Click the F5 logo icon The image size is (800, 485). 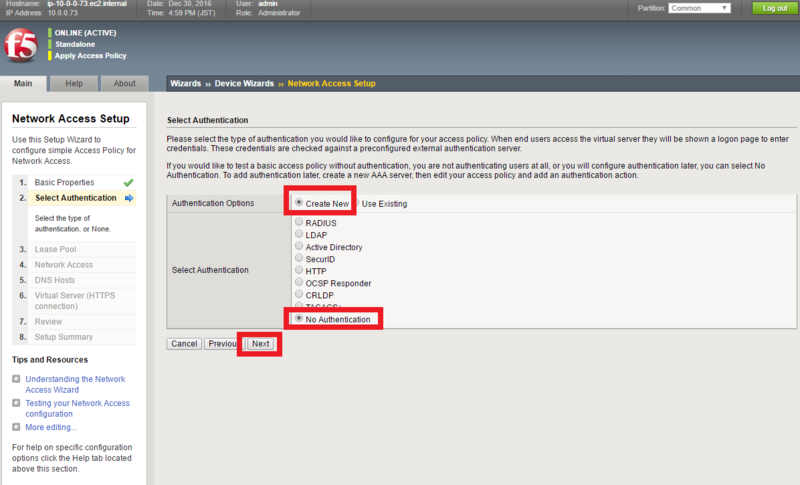(21, 45)
